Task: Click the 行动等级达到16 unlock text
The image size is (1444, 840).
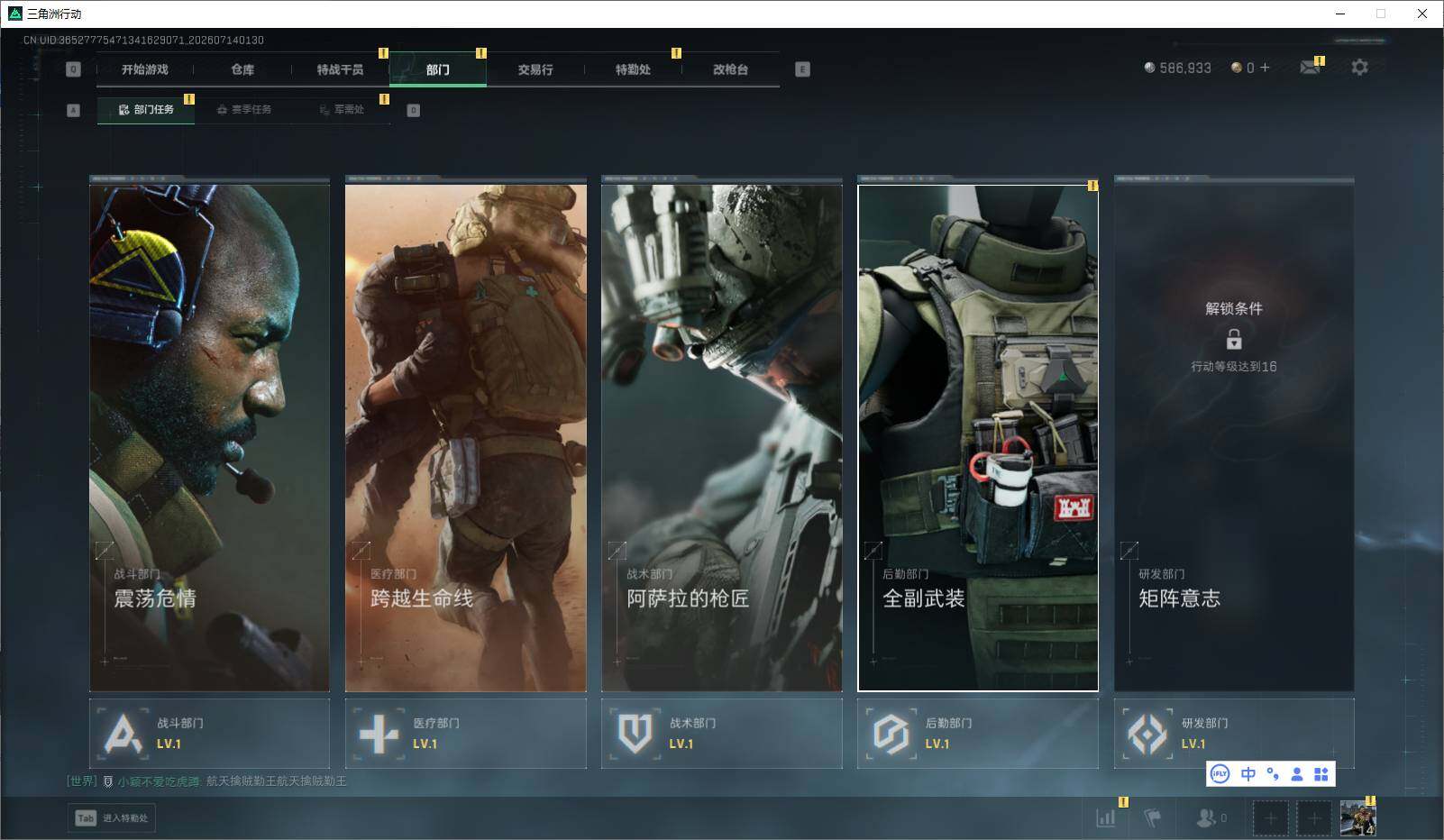Action: (x=1234, y=367)
